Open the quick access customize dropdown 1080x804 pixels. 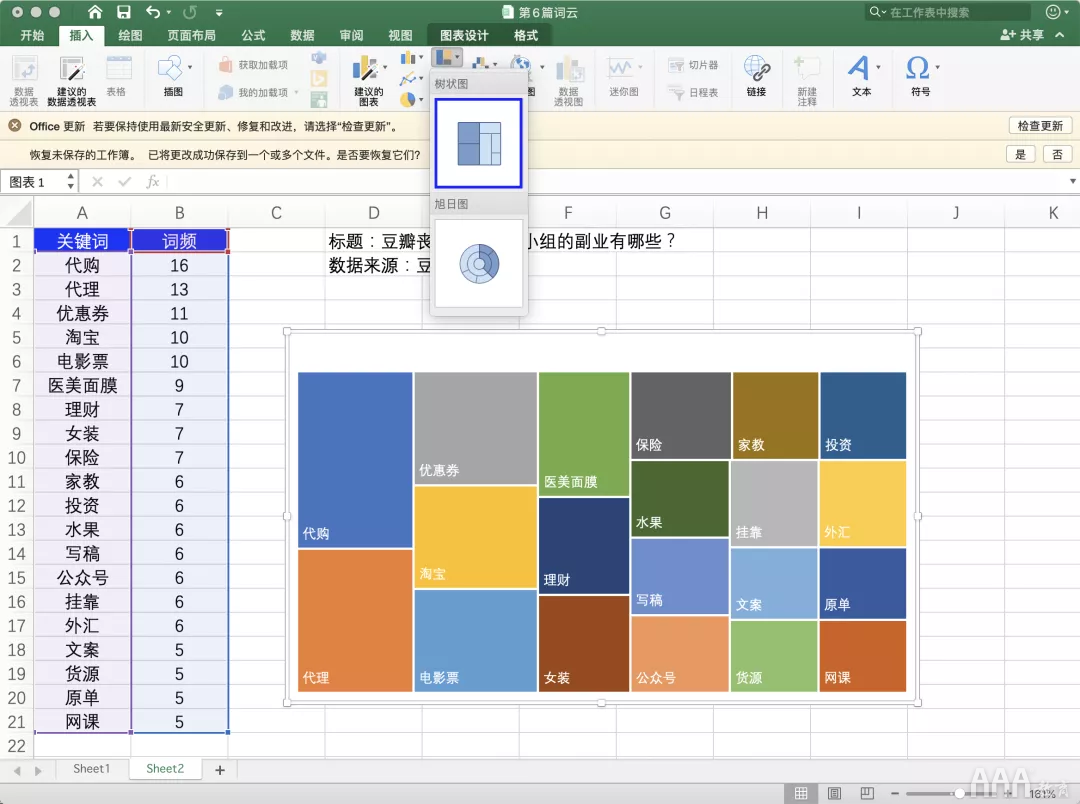[x=219, y=12]
